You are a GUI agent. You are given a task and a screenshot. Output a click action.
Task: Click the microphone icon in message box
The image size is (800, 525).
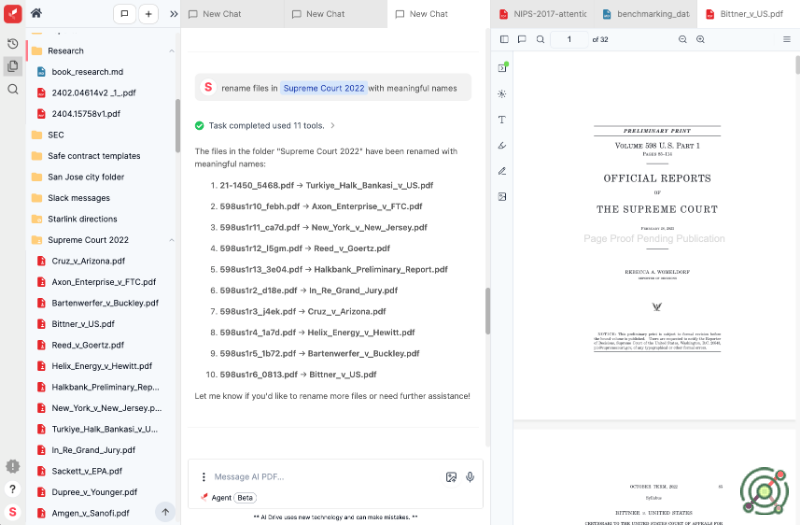pos(470,477)
